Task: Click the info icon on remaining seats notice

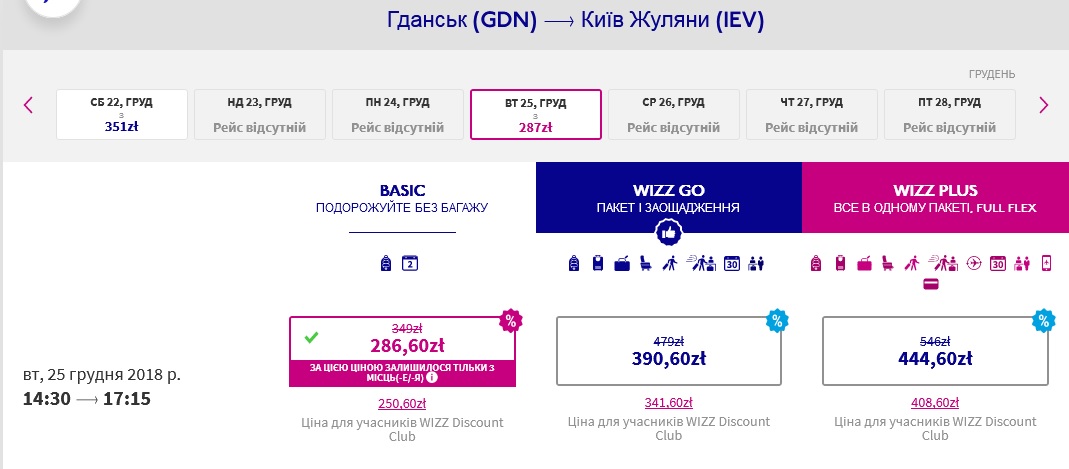Action: (432, 378)
